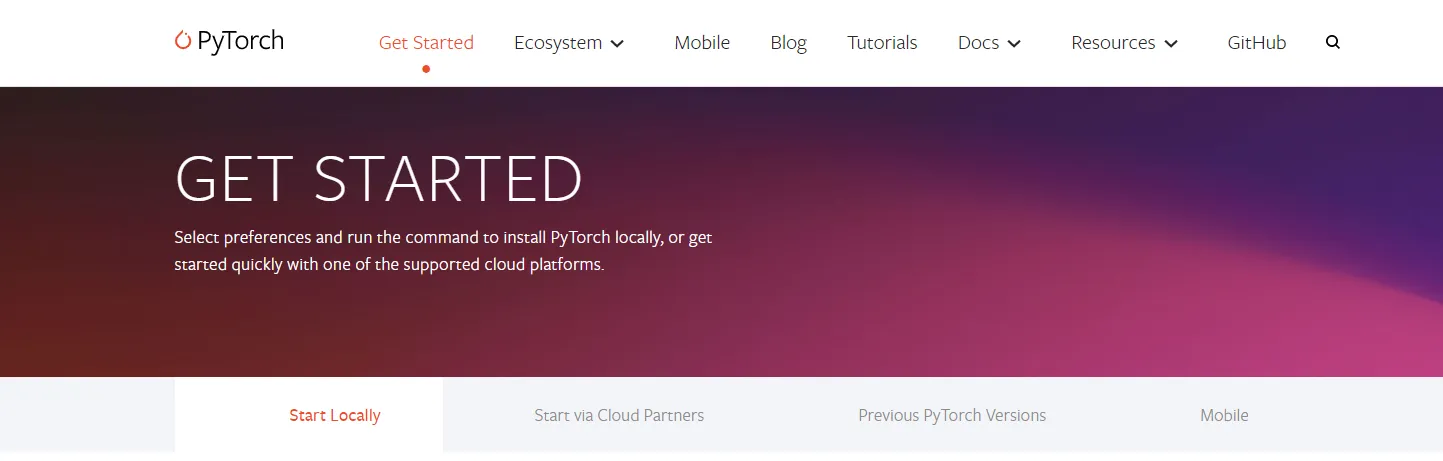Viewport: 1443px width, 461px height.
Task: Click the PyTorch flame logo icon
Action: [182, 40]
